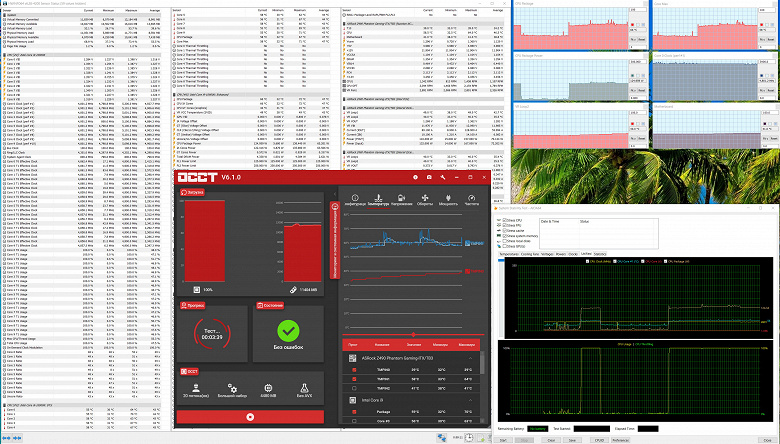
Task: Edit max value field in CPU Package graph
Action: click(638, 10)
